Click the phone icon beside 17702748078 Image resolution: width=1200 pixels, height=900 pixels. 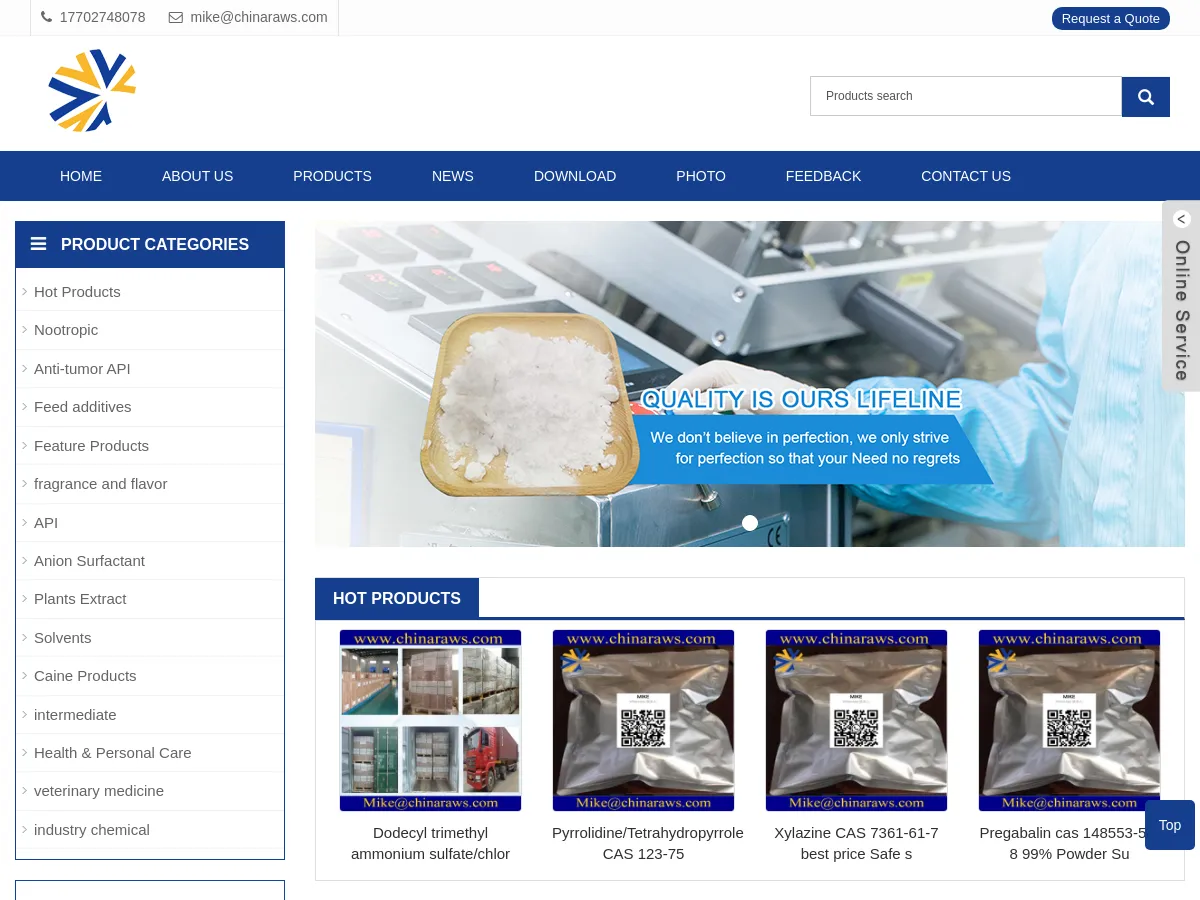tap(46, 17)
